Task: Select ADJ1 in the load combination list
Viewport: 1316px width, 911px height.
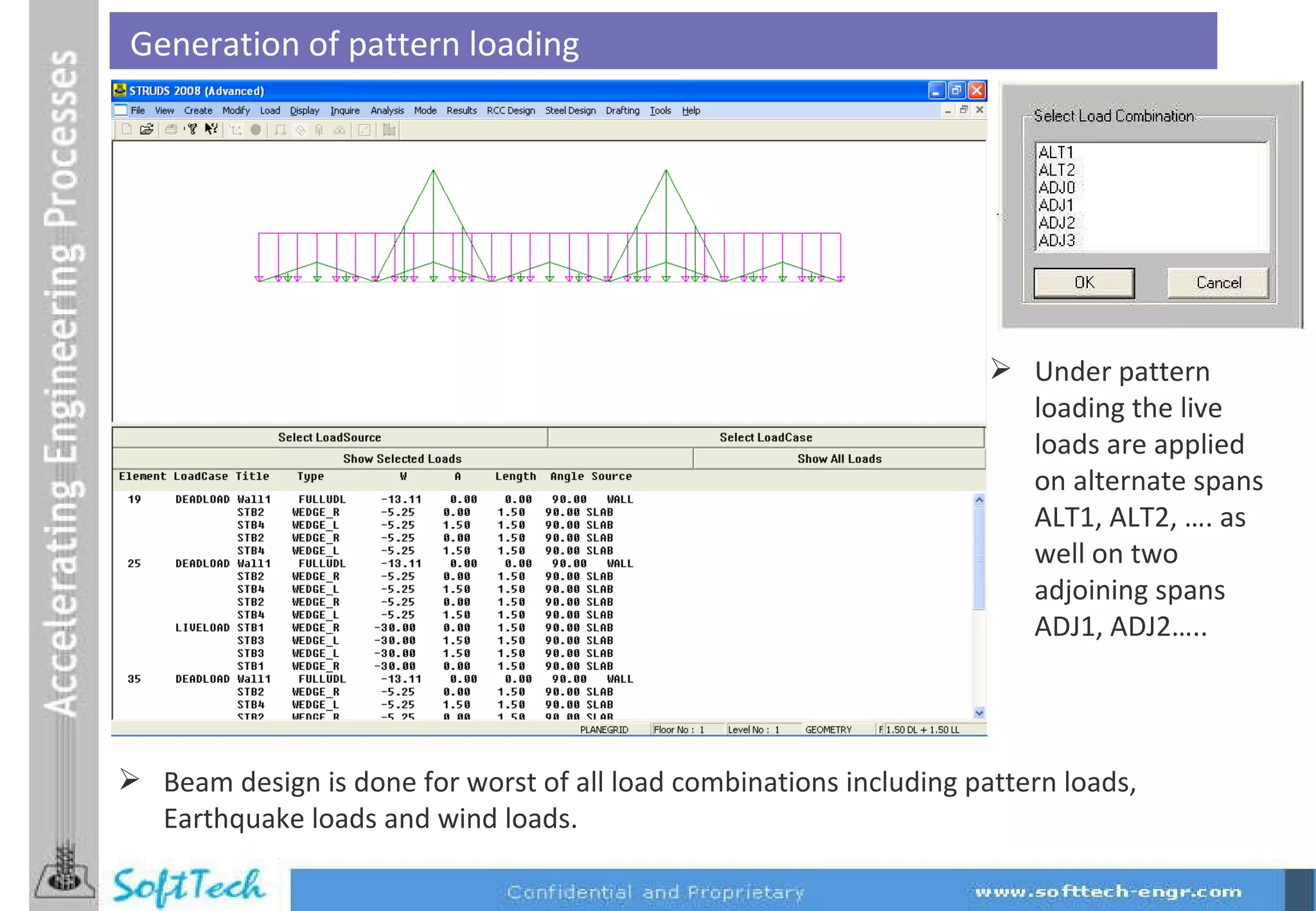Action: [1056, 206]
